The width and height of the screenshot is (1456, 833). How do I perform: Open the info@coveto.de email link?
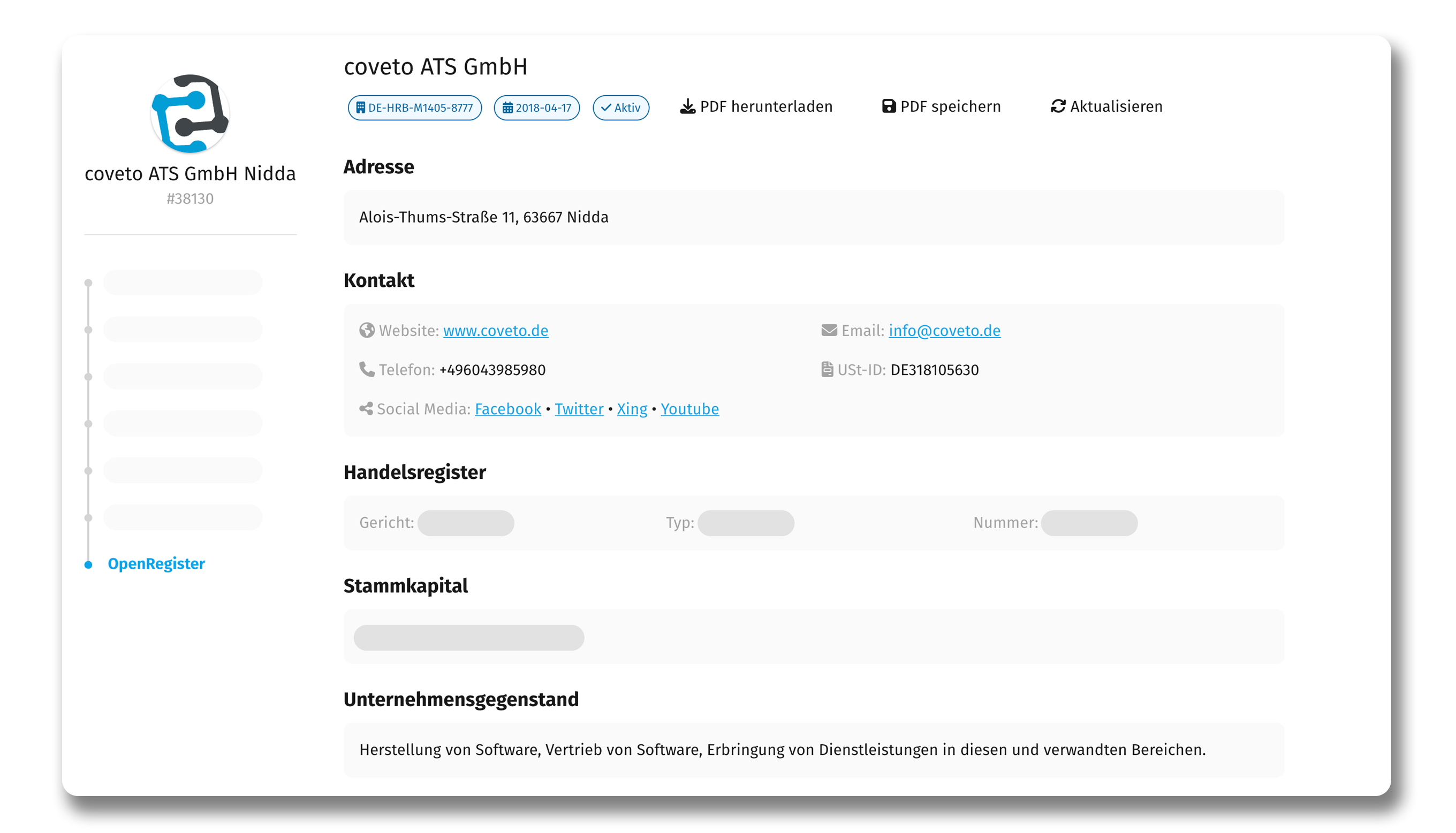click(x=944, y=331)
